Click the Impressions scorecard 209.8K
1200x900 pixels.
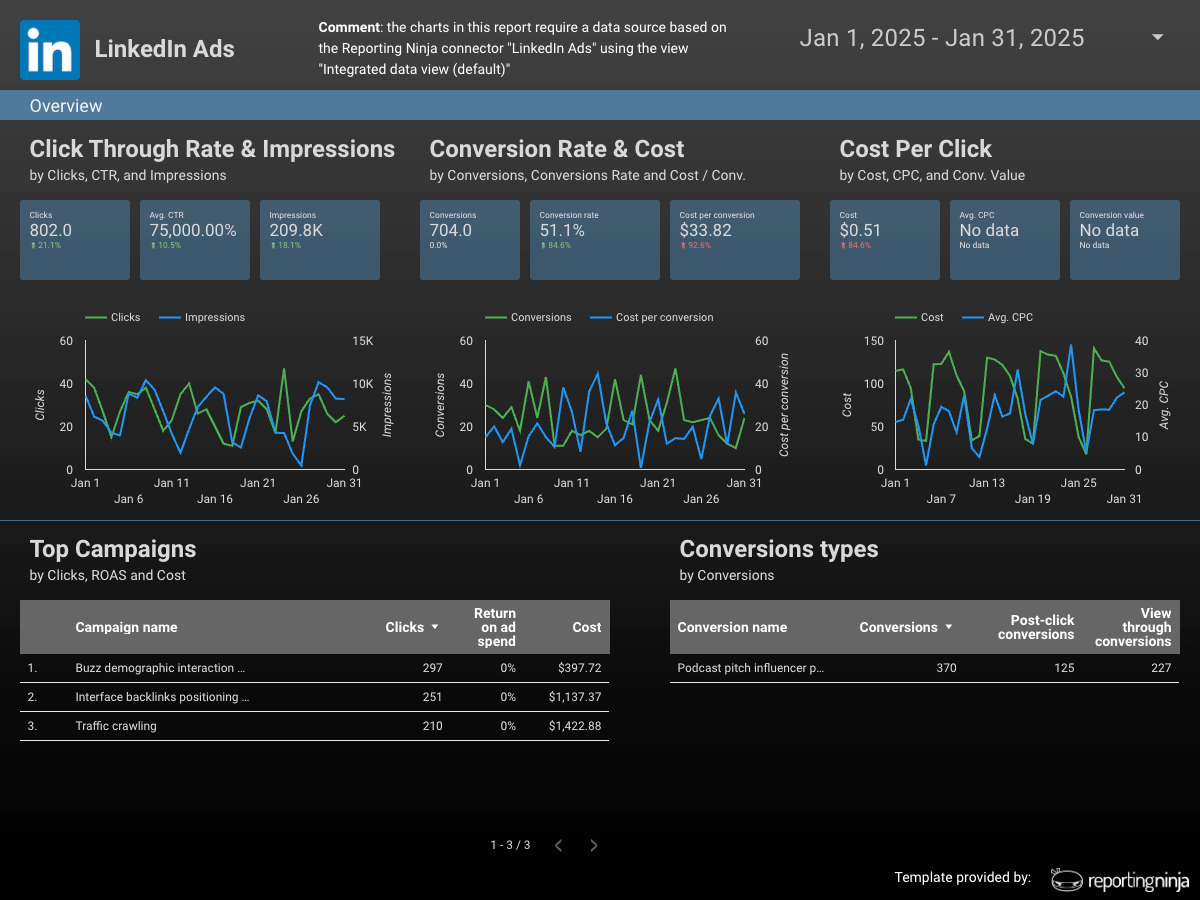(x=320, y=240)
